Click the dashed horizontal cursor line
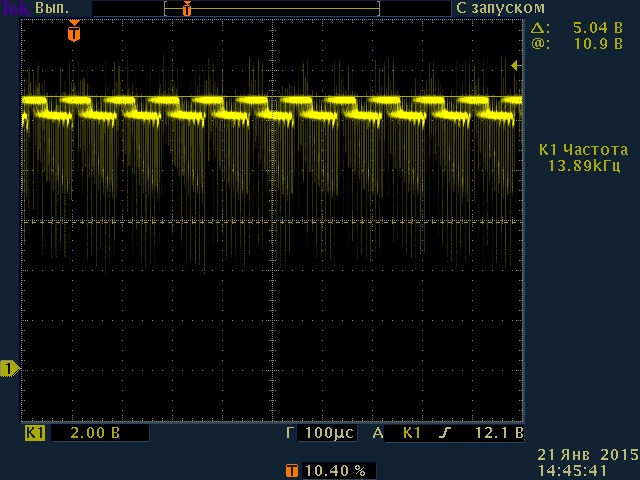The width and height of the screenshot is (640, 480). click(150, 221)
